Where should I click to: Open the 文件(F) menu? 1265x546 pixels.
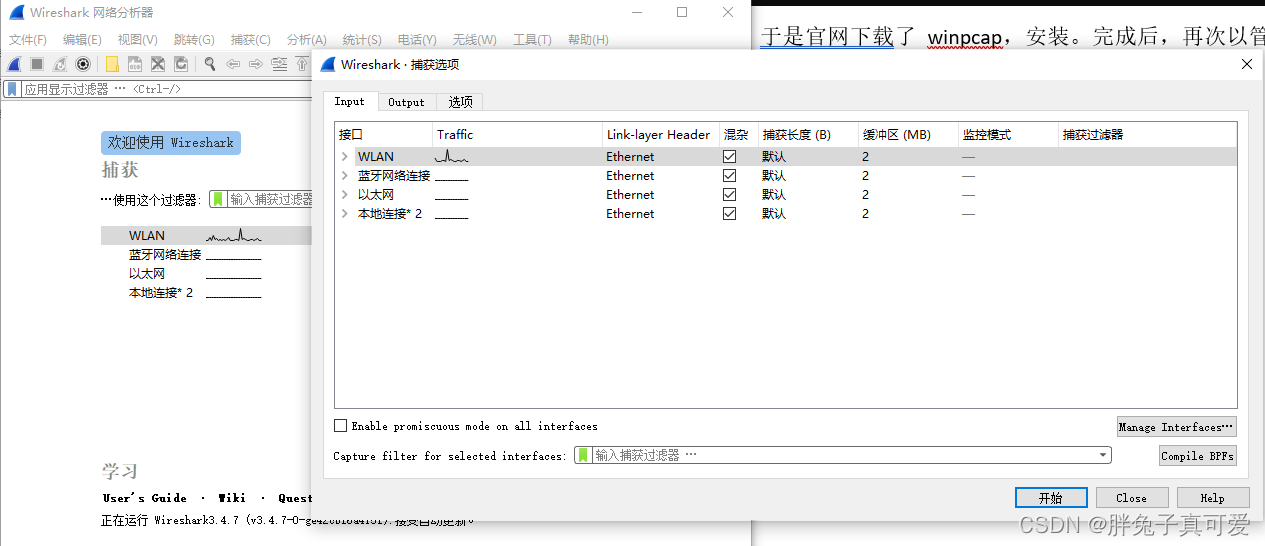pos(28,40)
